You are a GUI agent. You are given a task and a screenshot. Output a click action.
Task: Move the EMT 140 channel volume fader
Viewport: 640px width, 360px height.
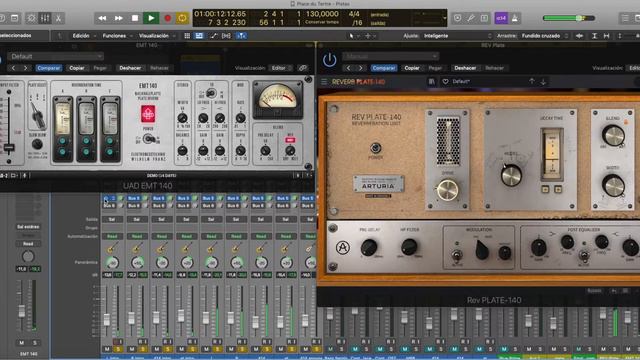click(22, 311)
